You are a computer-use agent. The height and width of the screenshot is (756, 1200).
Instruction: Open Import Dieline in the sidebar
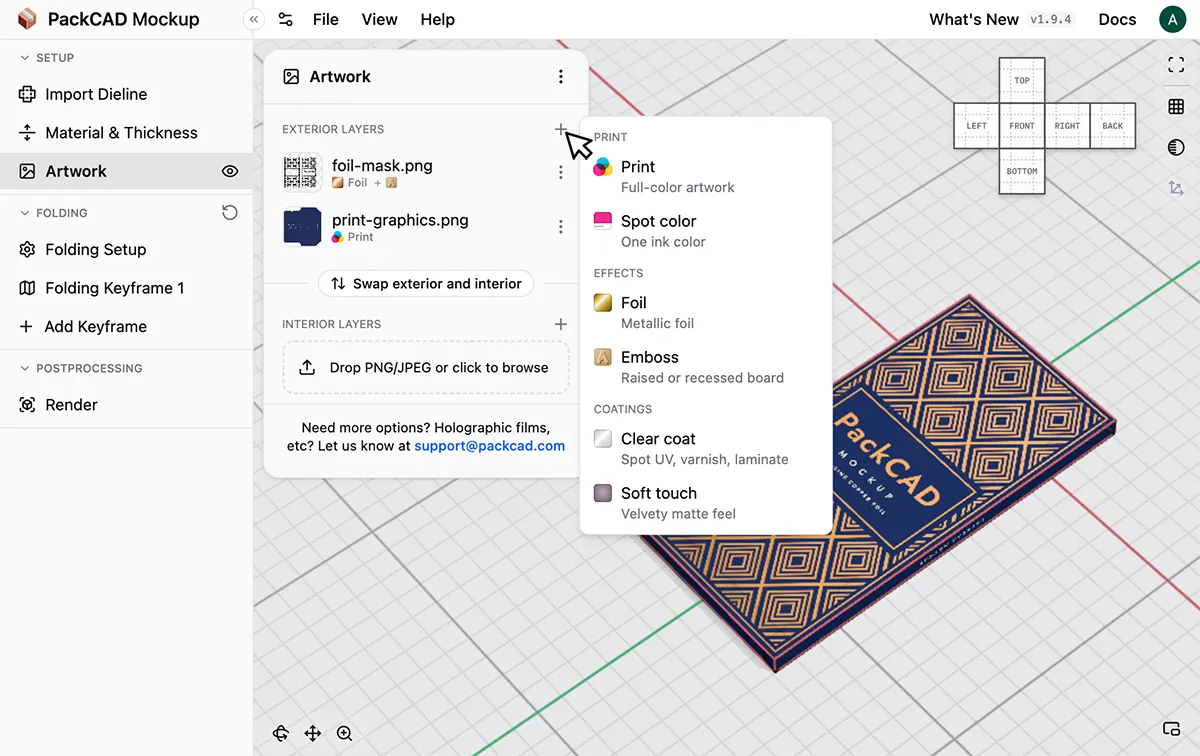[x=126, y=94]
